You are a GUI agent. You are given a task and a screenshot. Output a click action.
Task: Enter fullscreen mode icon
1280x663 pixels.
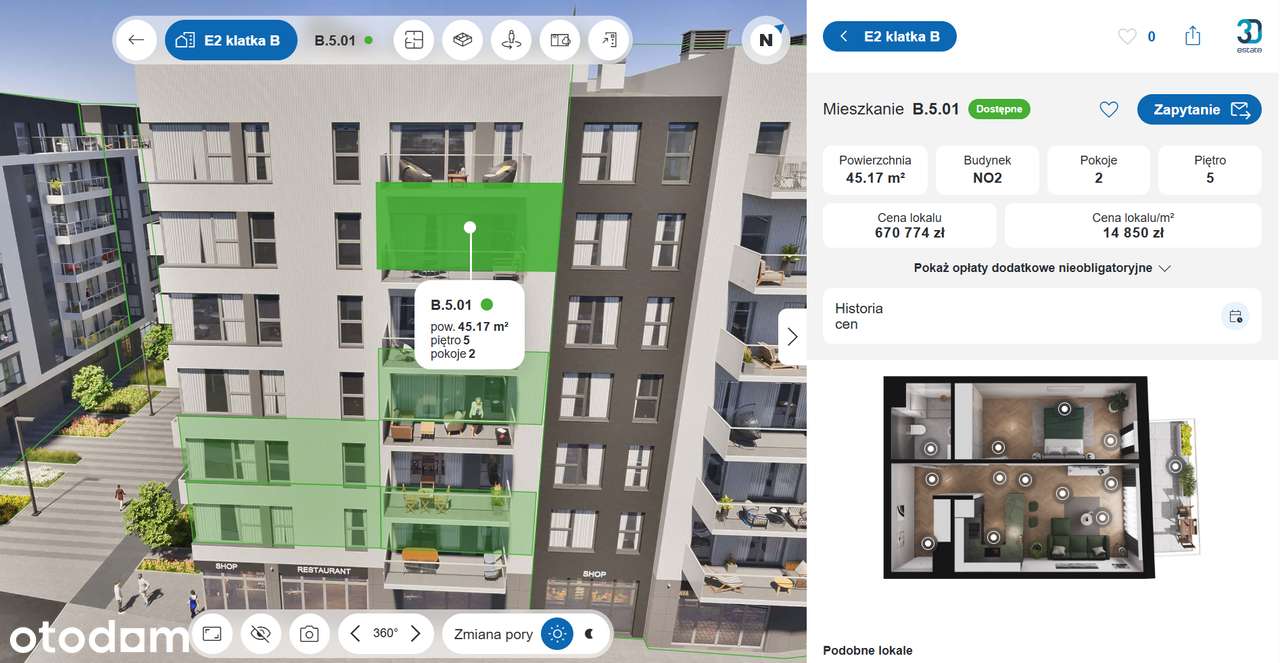tap(212, 633)
